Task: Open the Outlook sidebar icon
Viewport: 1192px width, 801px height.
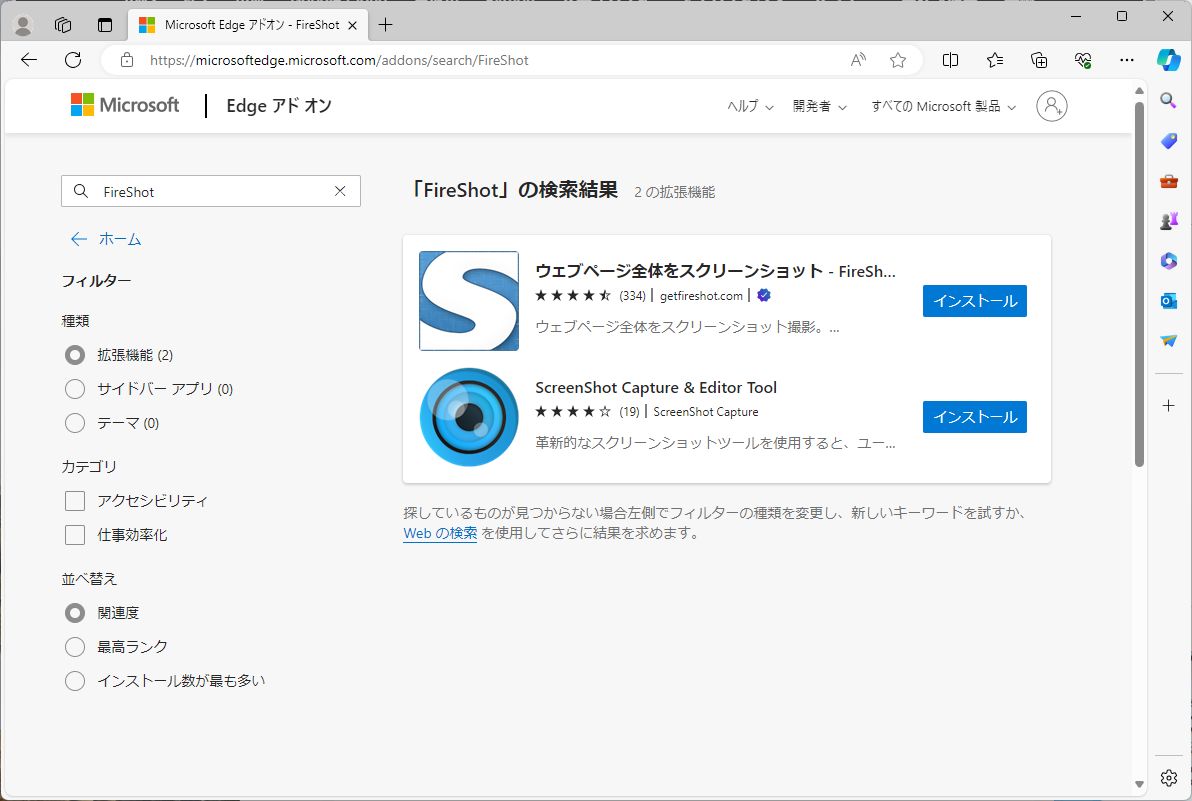Action: [1168, 300]
